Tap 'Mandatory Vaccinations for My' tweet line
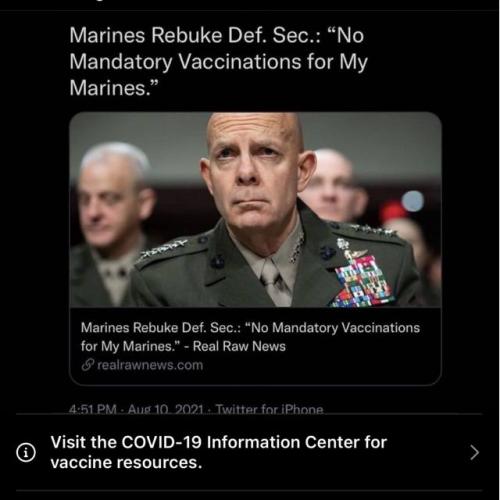The height and width of the screenshot is (500, 500). point(218,62)
